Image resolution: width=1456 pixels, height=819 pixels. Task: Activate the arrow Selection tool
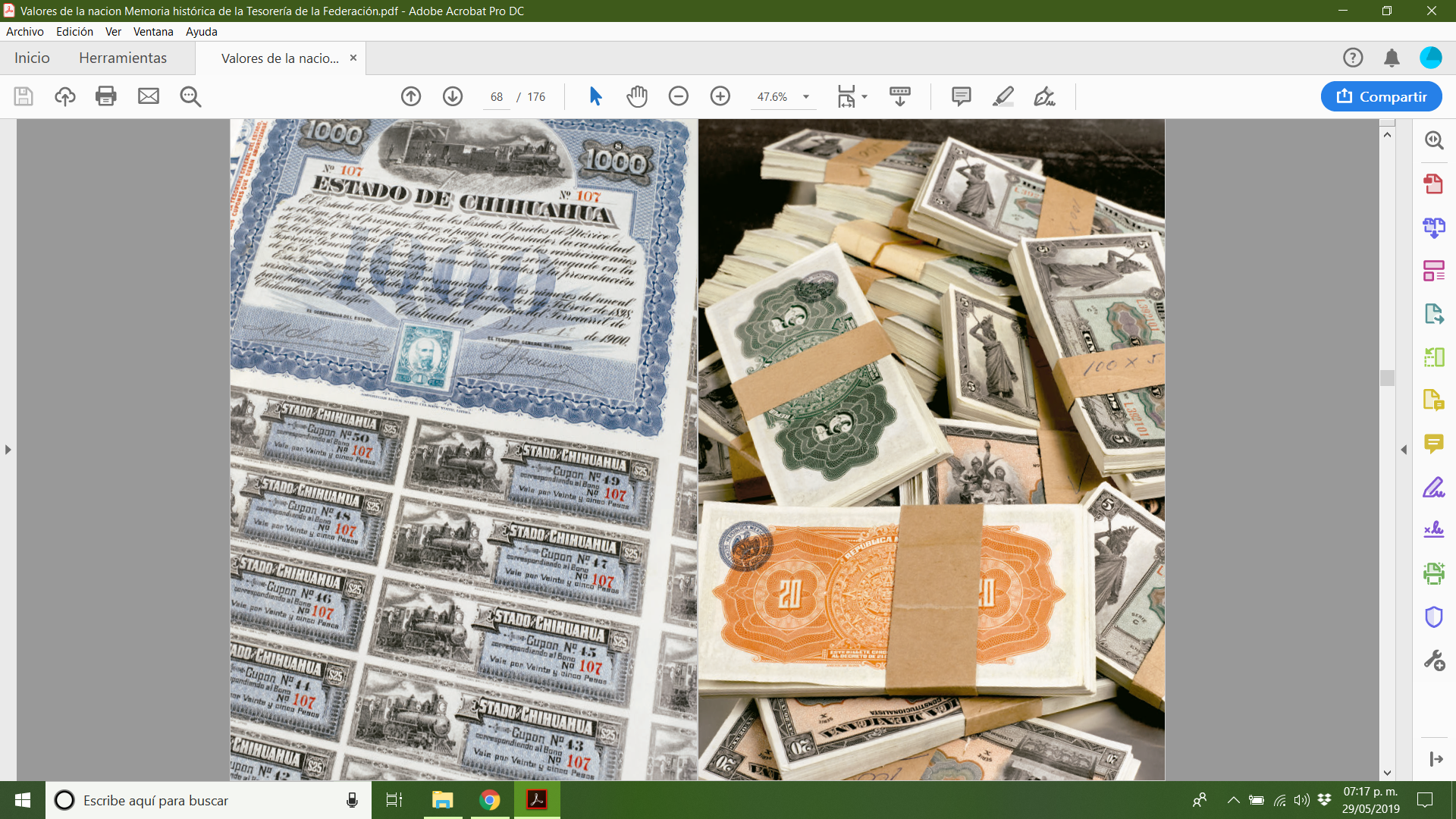click(x=595, y=96)
